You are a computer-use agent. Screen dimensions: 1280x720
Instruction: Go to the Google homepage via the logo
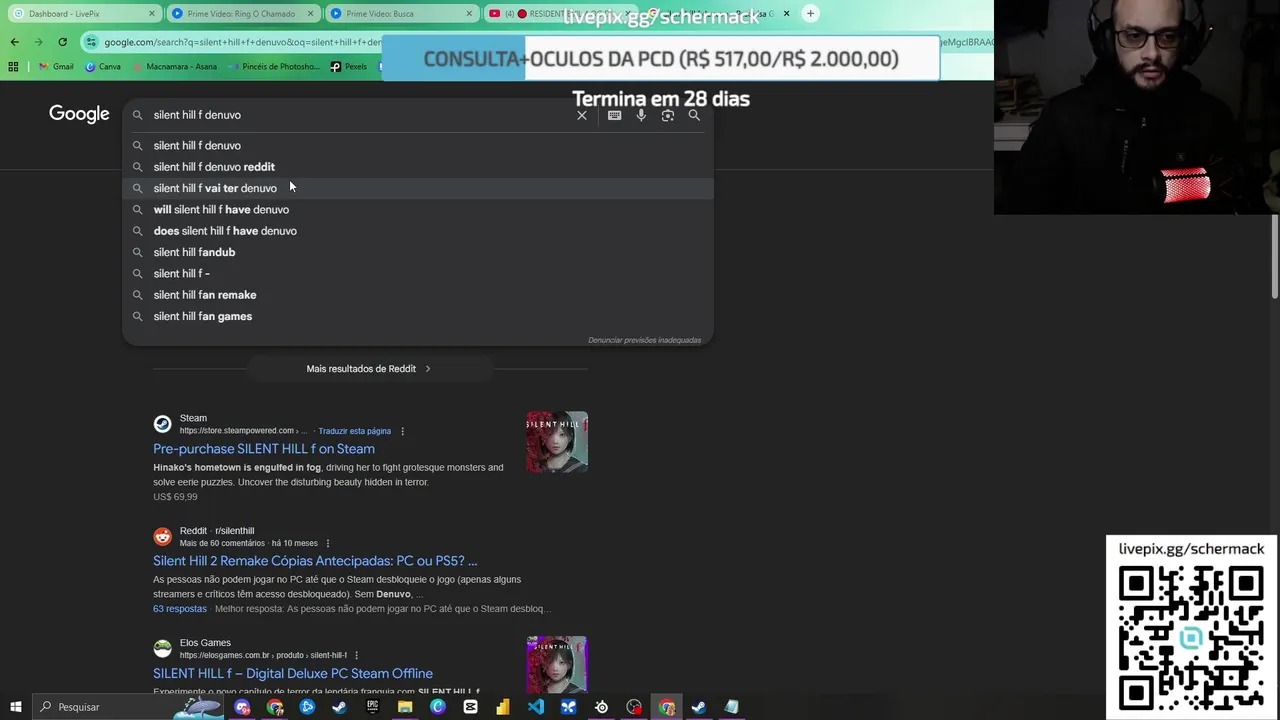point(79,114)
